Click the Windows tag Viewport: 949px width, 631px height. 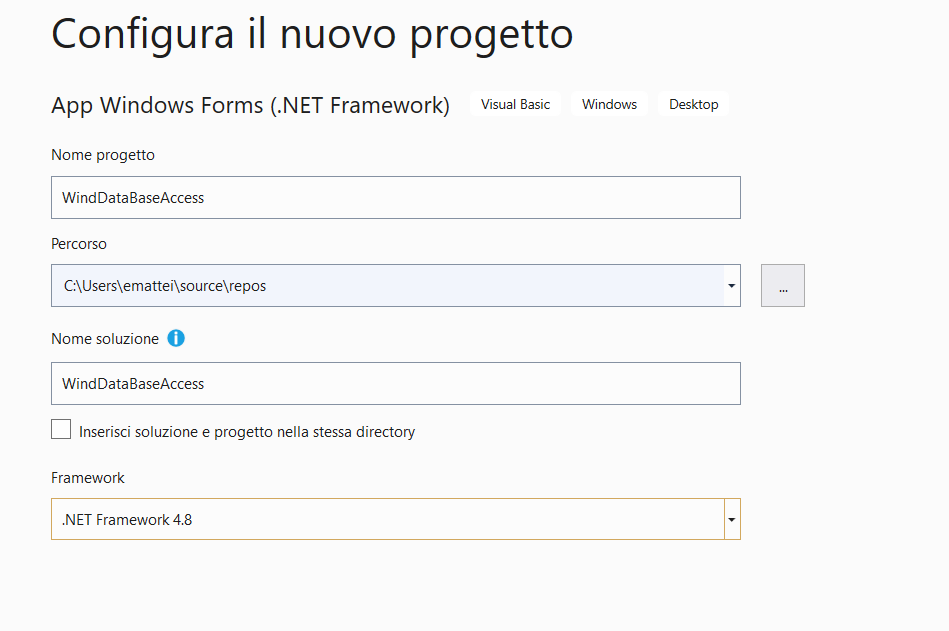pos(609,104)
